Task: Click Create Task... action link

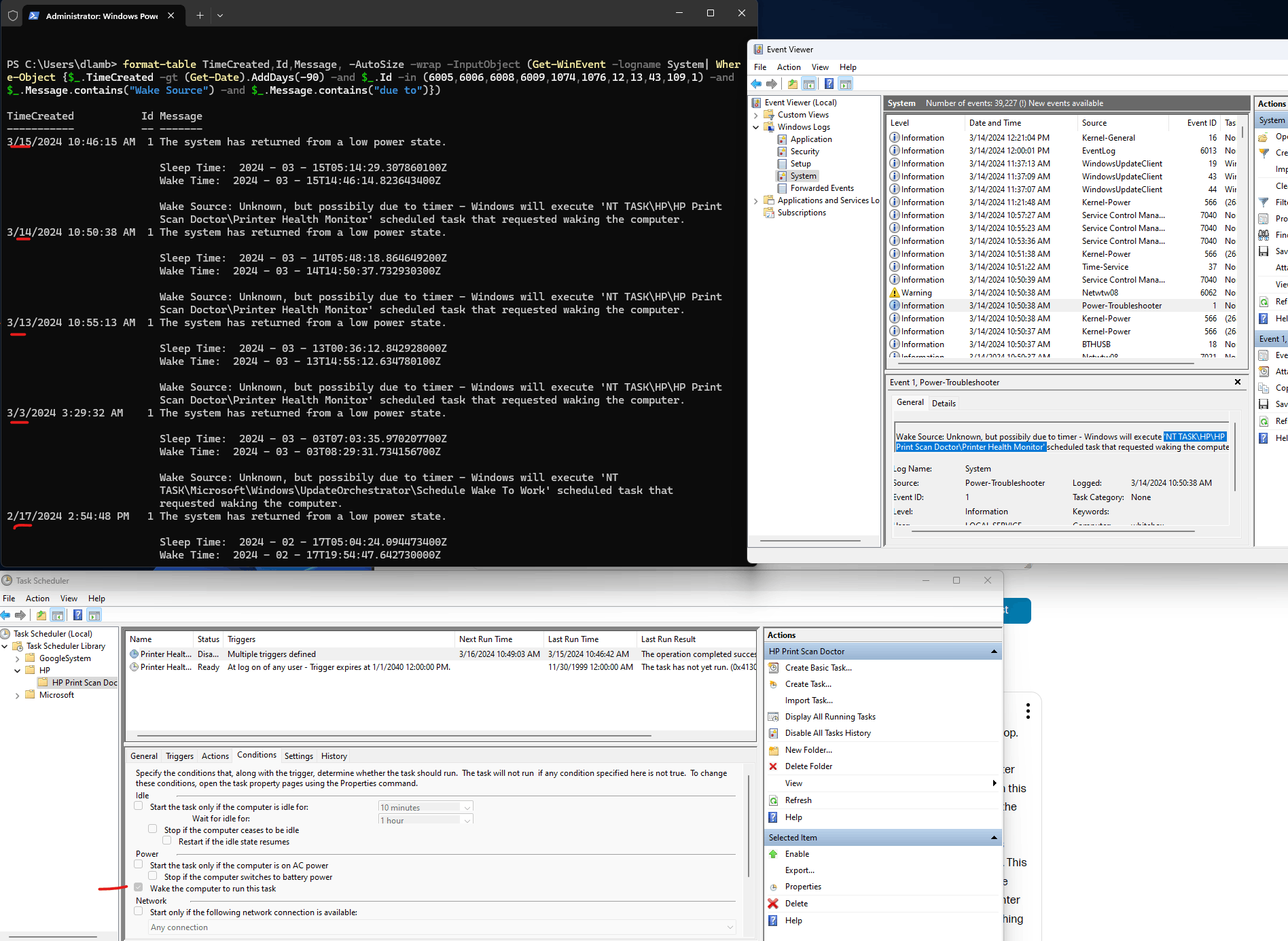Action: 808,684
